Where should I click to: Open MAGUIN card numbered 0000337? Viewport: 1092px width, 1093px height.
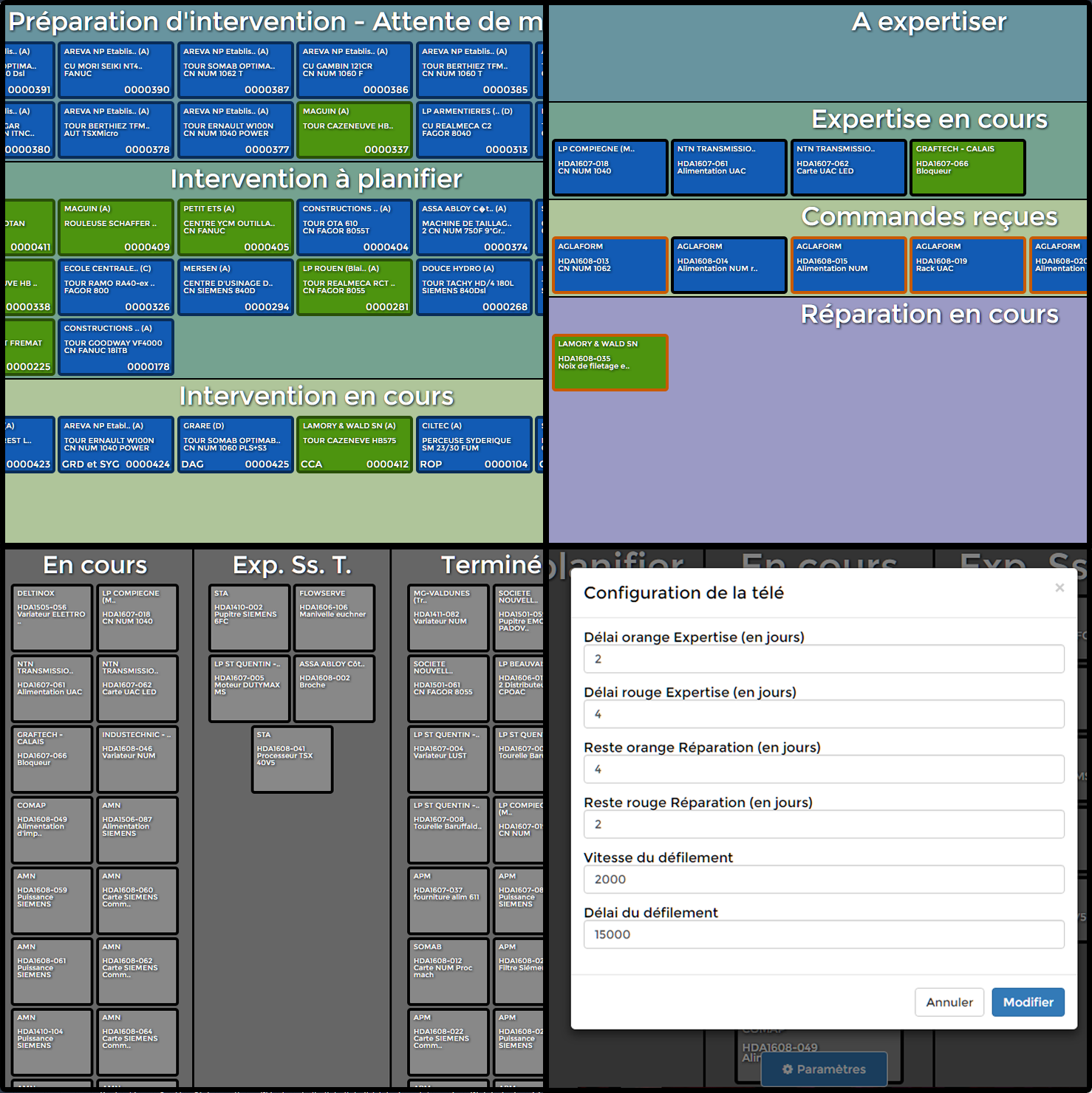(x=355, y=130)
